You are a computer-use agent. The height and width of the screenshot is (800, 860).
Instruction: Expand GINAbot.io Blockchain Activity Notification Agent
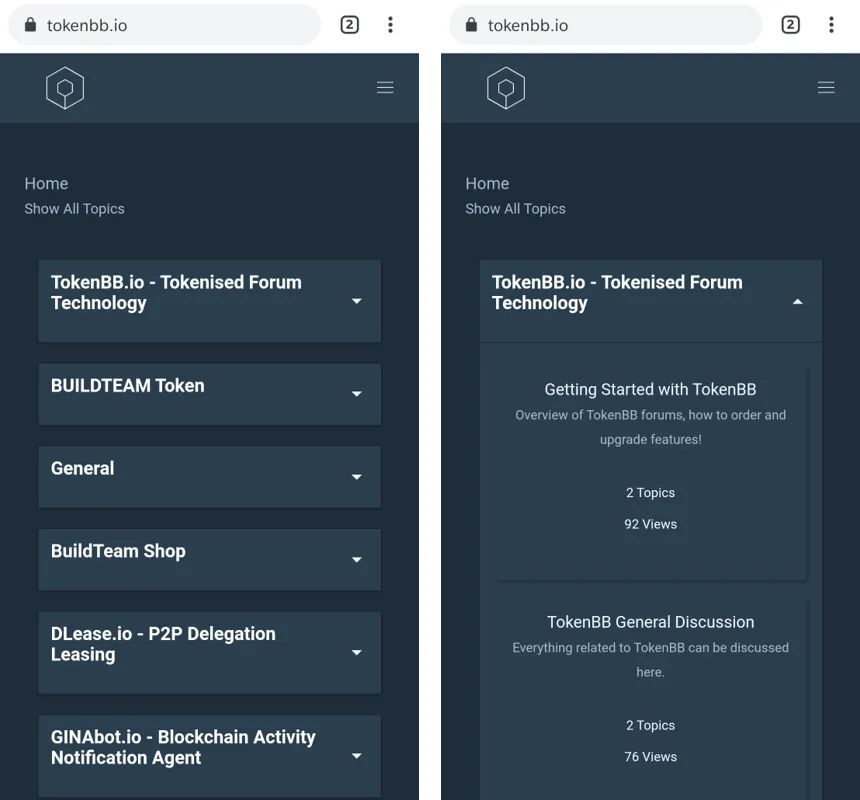(210, 756)
